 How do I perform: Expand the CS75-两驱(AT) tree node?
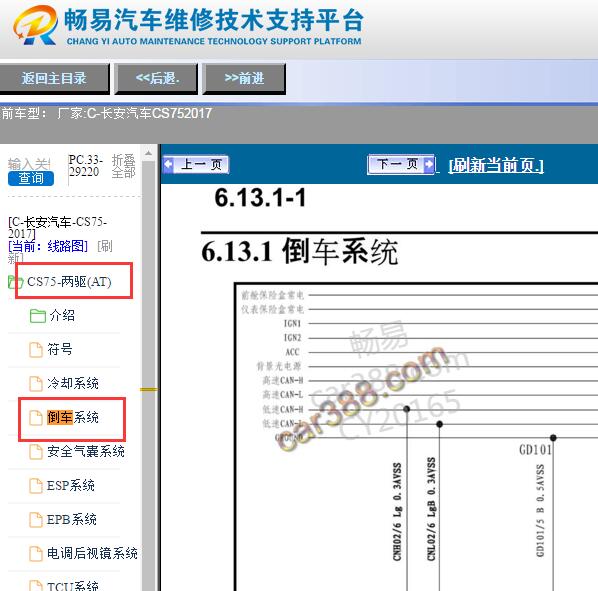pos(69,282)
